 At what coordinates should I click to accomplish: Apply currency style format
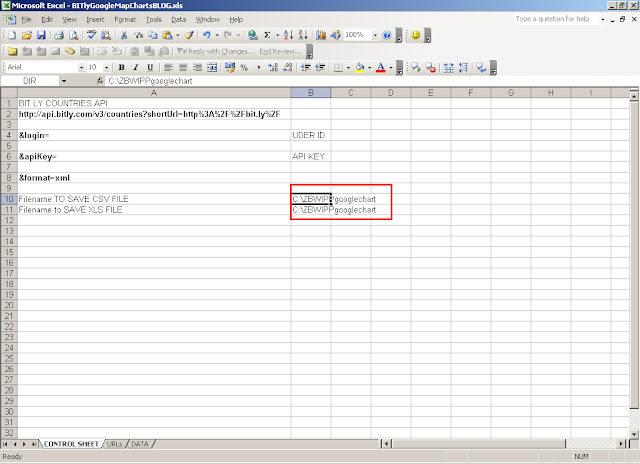(230, 67)
